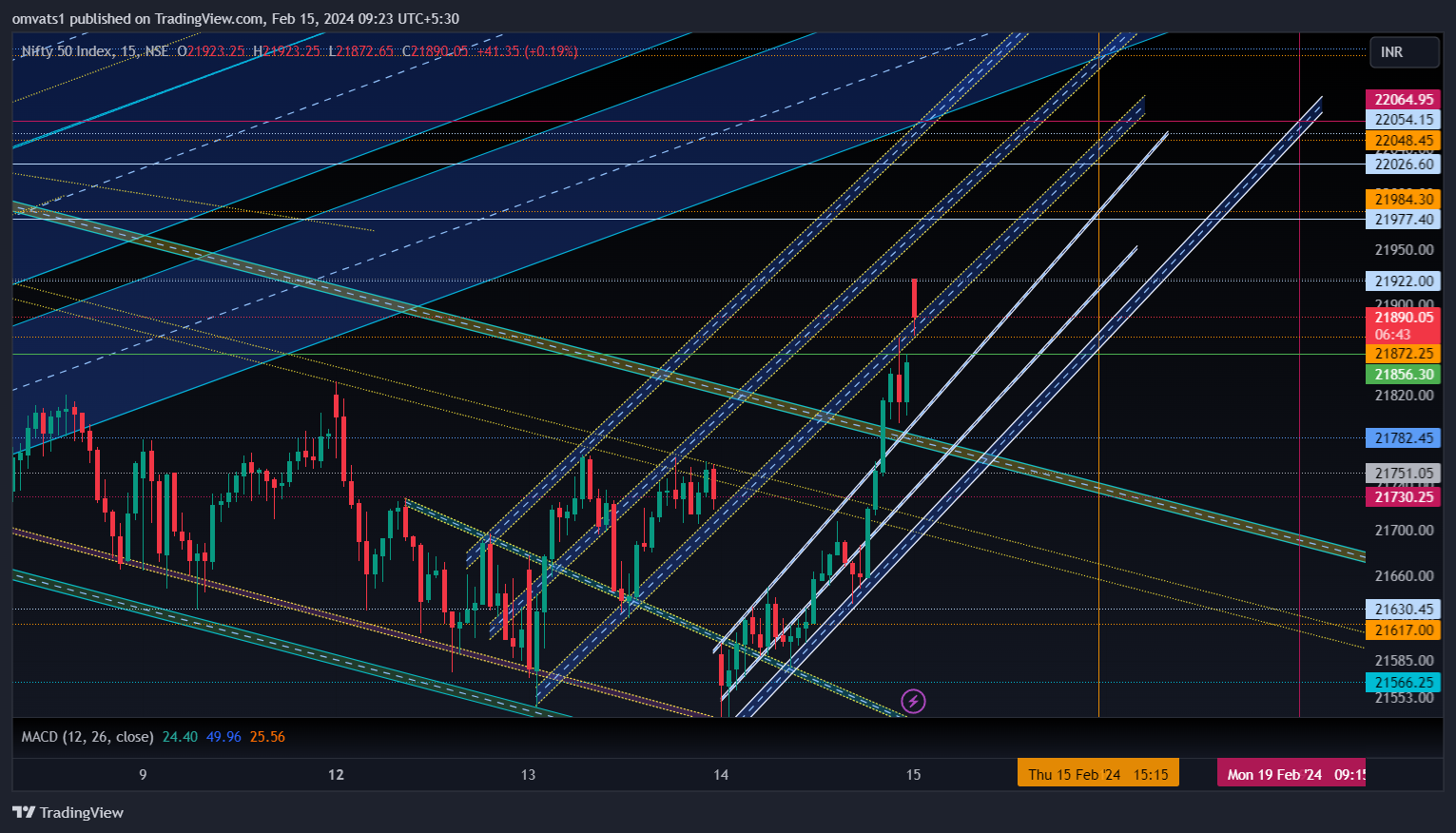Click the Thu 15 Feb '24 15:15 time label
The width and height of the screenshot is (1456, 833).
coord(1097,774)
